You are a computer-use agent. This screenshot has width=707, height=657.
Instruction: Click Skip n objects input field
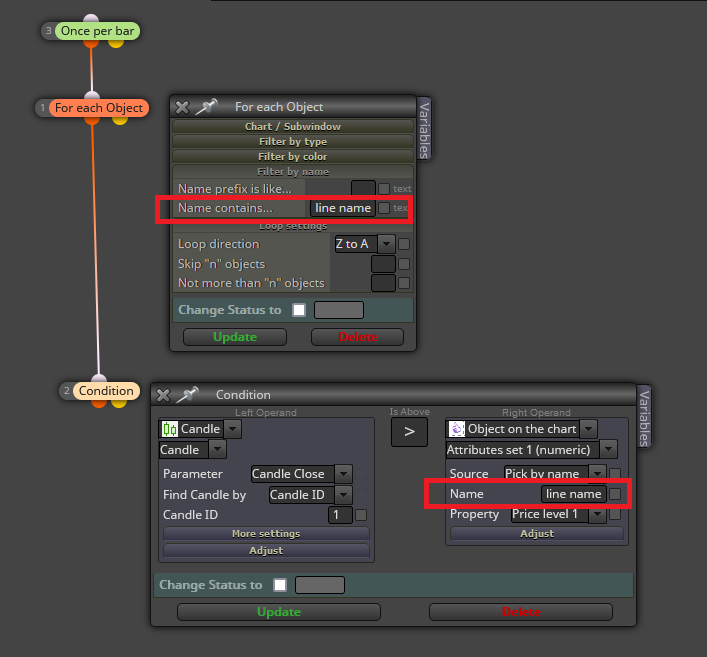pyautogui.click(x=383, y=264)
